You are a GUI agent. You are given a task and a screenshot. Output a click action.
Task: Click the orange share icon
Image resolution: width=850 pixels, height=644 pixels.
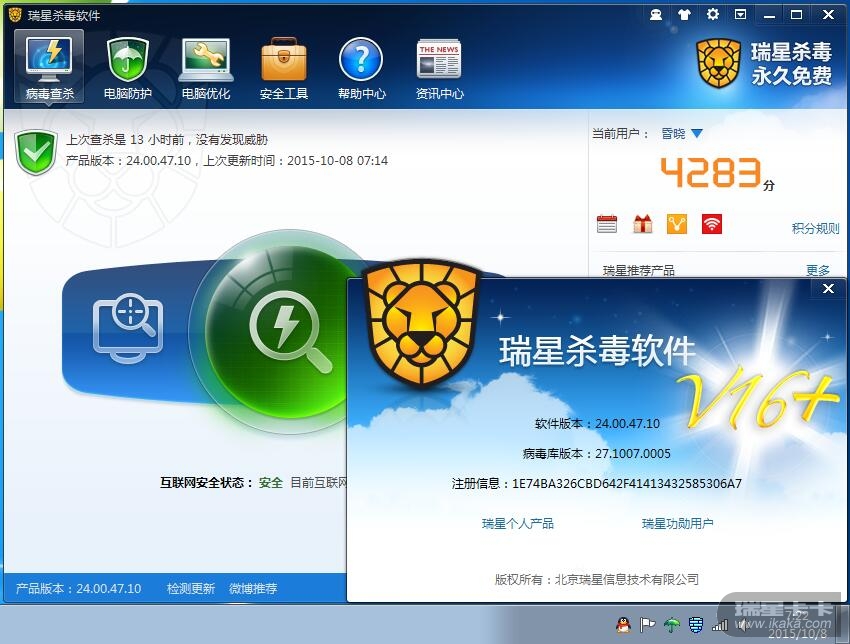[677, 224]
